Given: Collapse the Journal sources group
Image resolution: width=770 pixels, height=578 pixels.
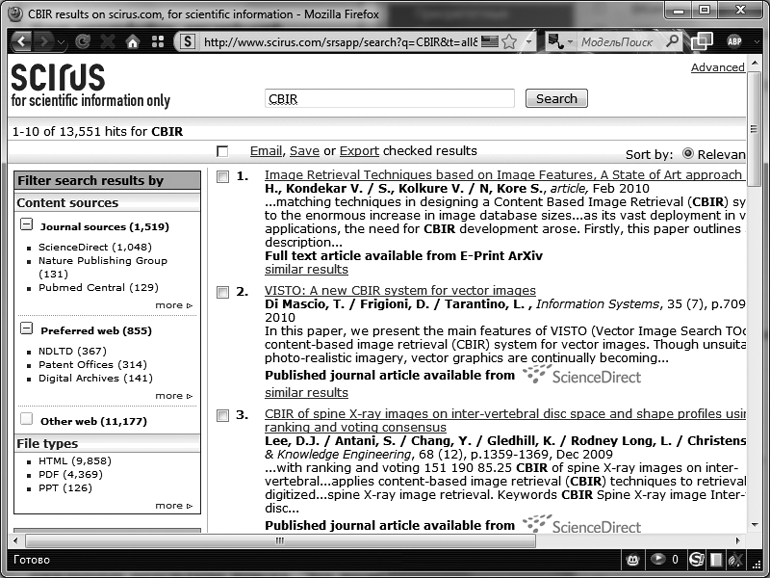Looking at the screenshot, I should tap(26, 226).
